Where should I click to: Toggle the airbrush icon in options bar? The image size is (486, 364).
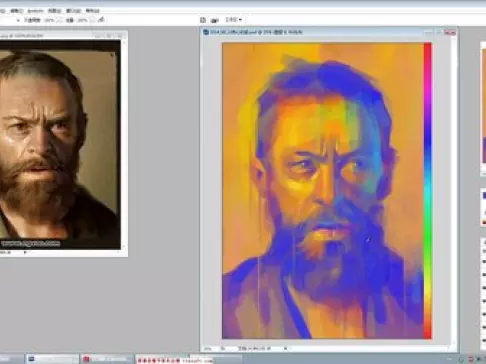101,20
